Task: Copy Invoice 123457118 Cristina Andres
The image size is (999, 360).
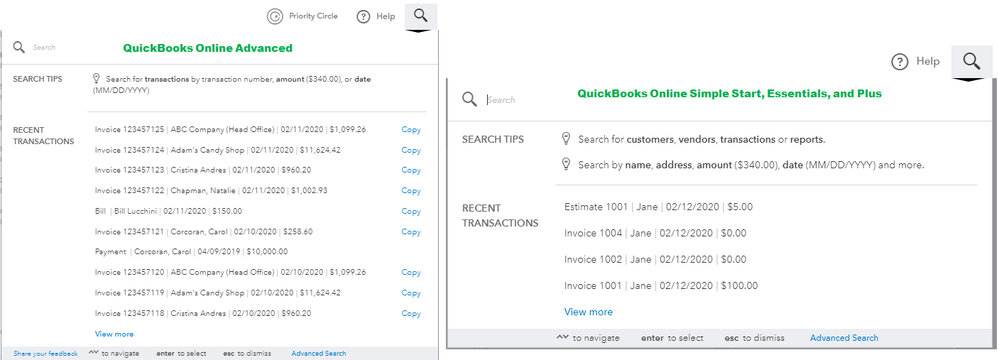Action: [411, 313]
